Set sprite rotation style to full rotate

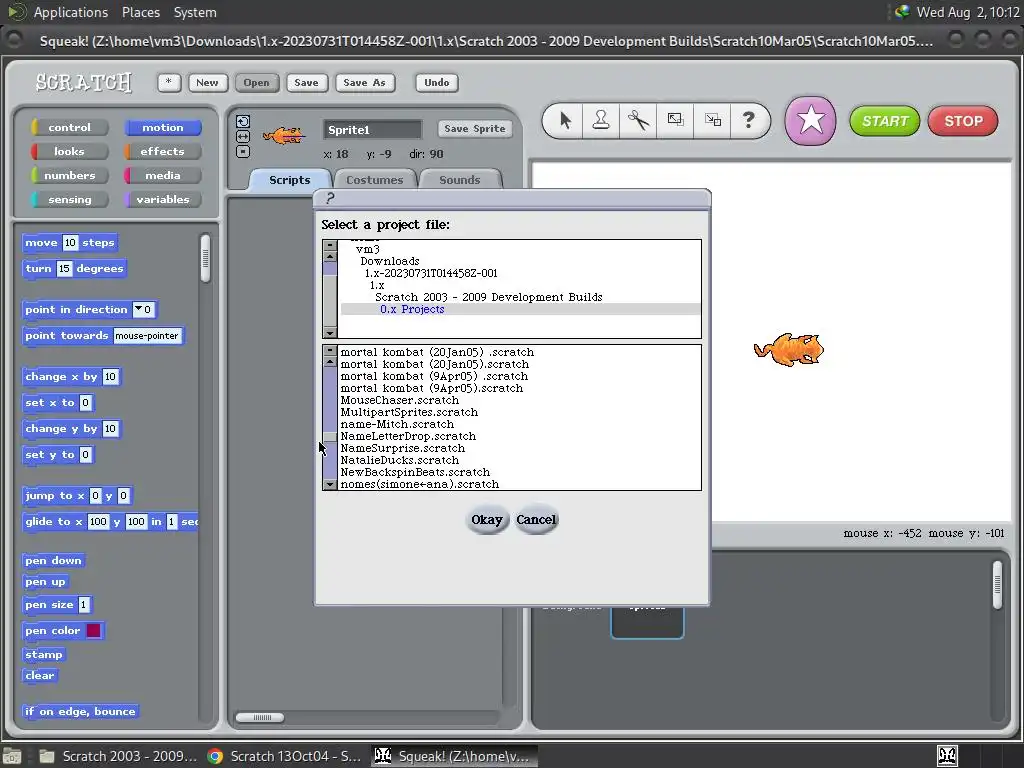point(243,121)
